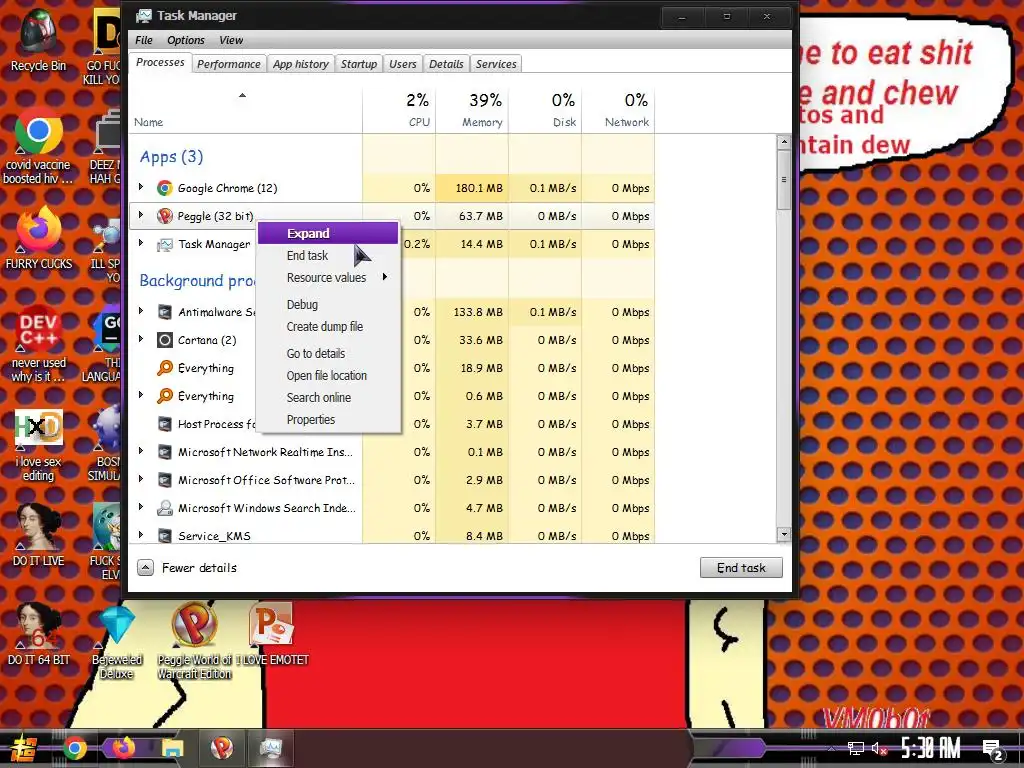The height and width of the screenshot is (768, 1024).
Task: Choose End task in the context menu
Action: click(x=328, y=255)
